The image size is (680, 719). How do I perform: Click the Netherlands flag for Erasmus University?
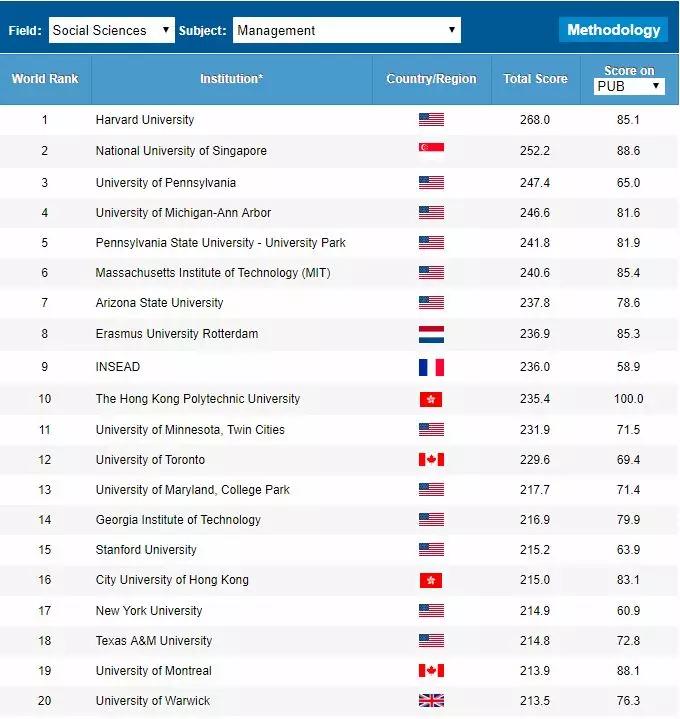click(431, 334)
